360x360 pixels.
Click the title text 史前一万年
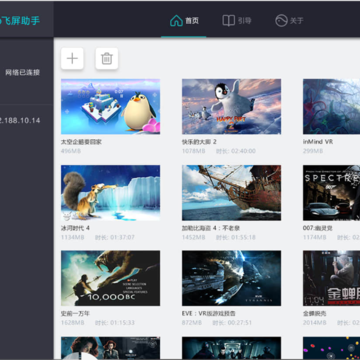click(75, 314)
